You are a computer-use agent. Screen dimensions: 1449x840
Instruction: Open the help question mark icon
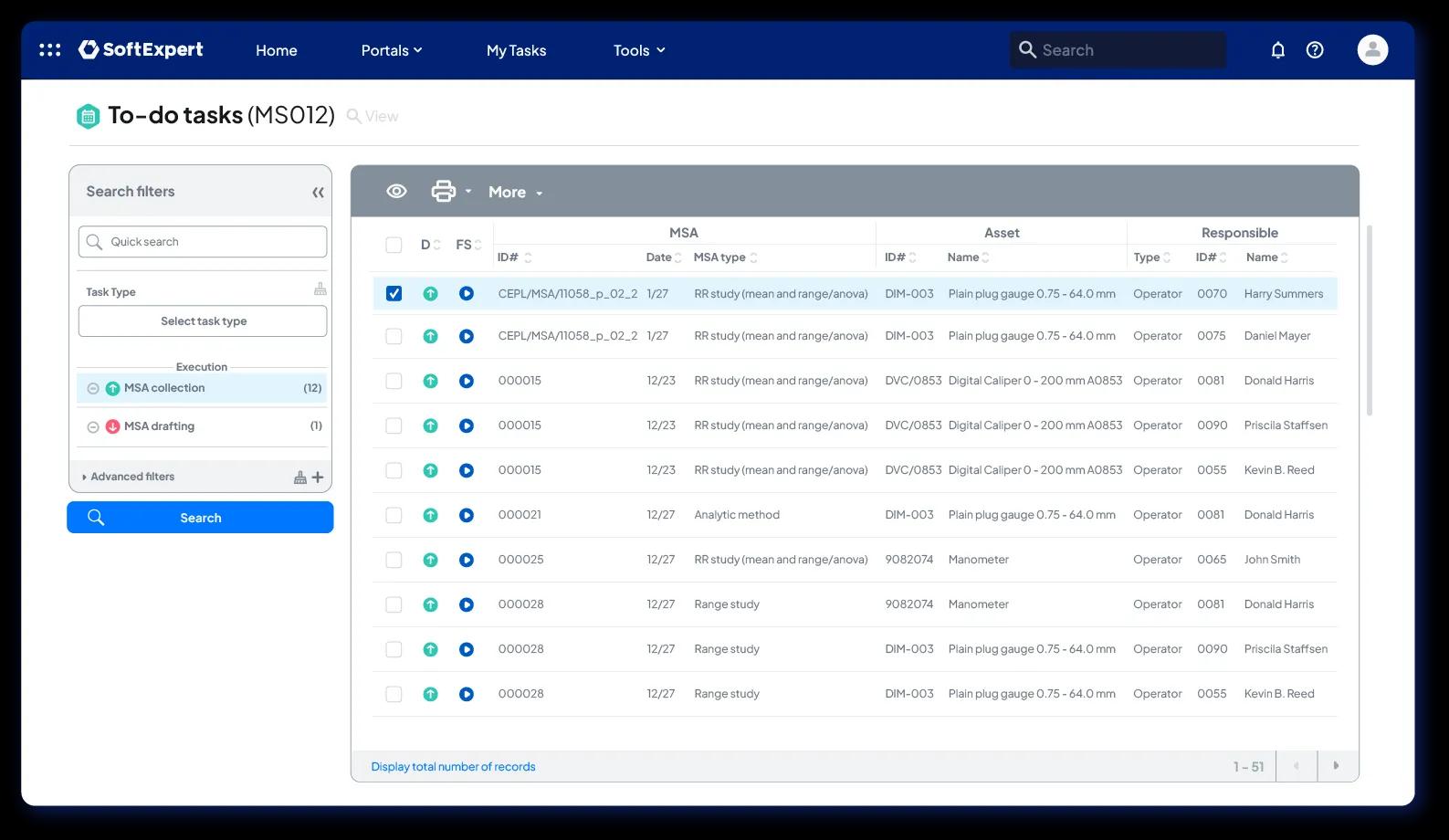coord(1315,50)
